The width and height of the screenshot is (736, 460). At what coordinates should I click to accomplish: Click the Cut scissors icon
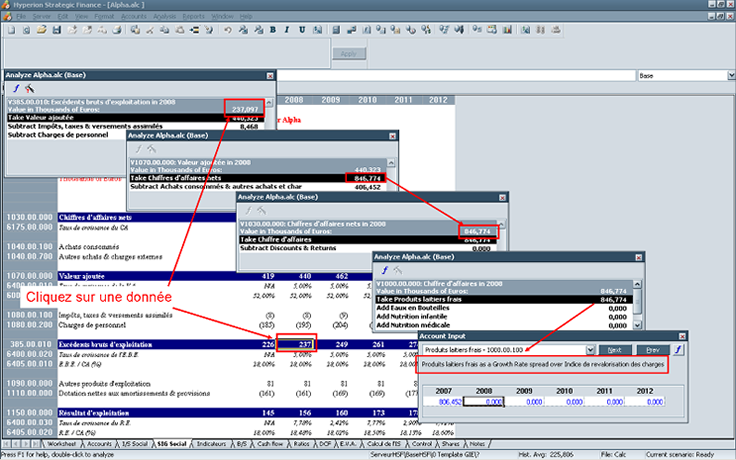pos(150,30)
